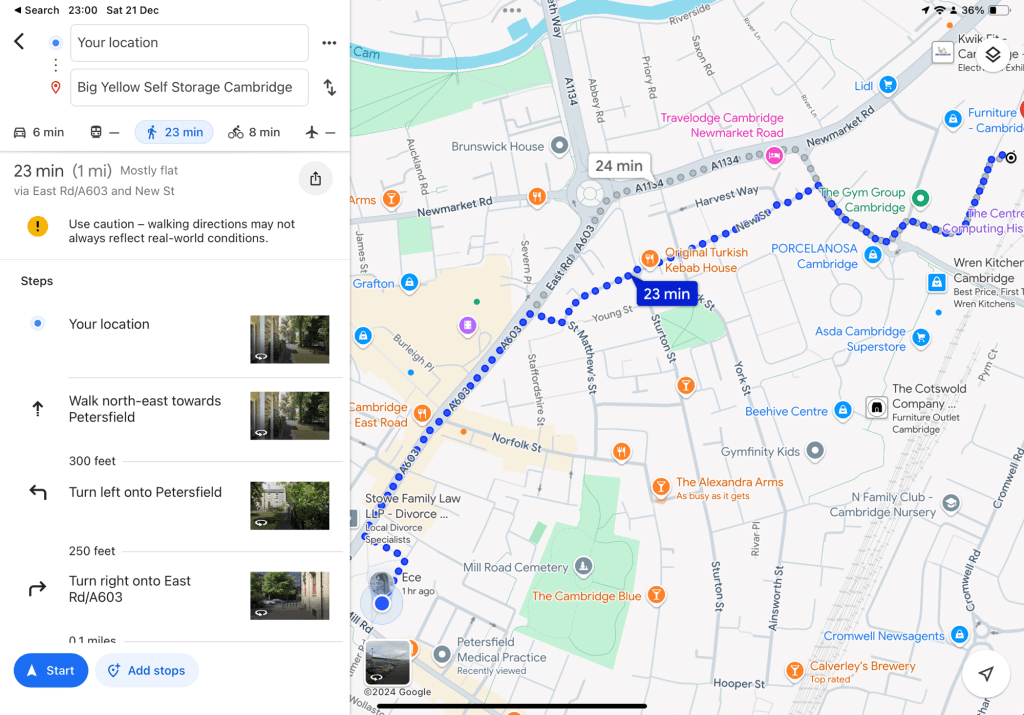Tap the Petersfield Medical Practice pin
The width and height of the screenshot is (1024, 715).
tap(442, 654)
